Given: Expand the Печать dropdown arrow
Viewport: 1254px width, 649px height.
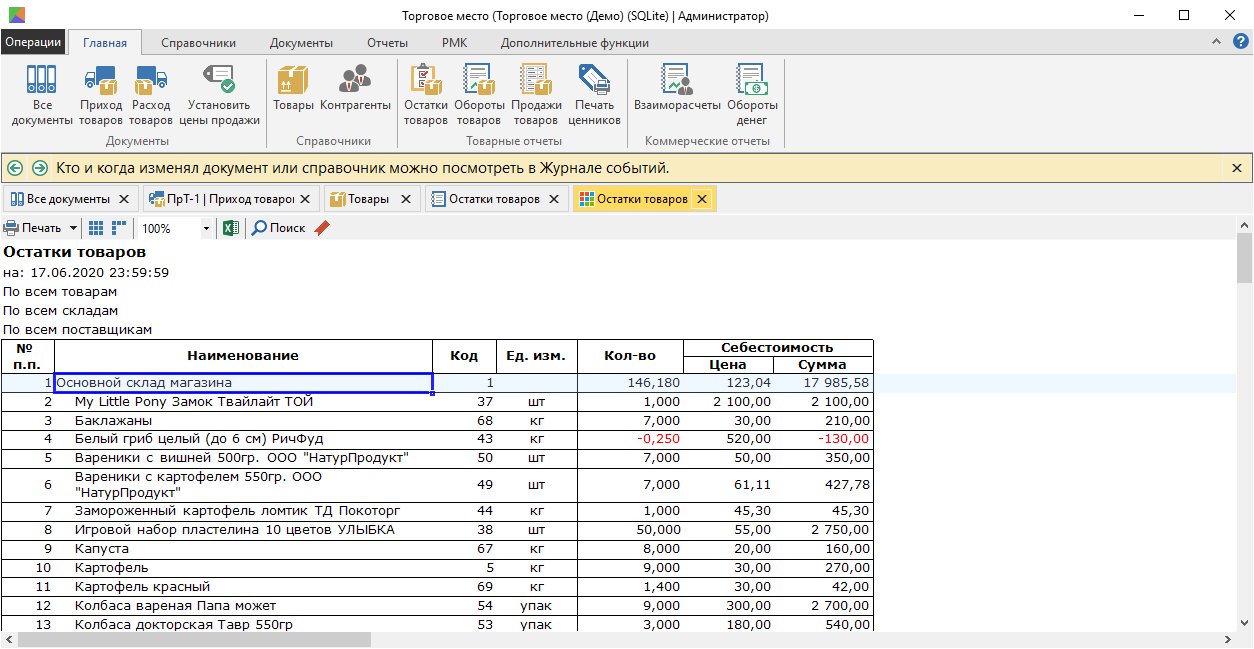Looking at the screenshot, I should [74, 228].
